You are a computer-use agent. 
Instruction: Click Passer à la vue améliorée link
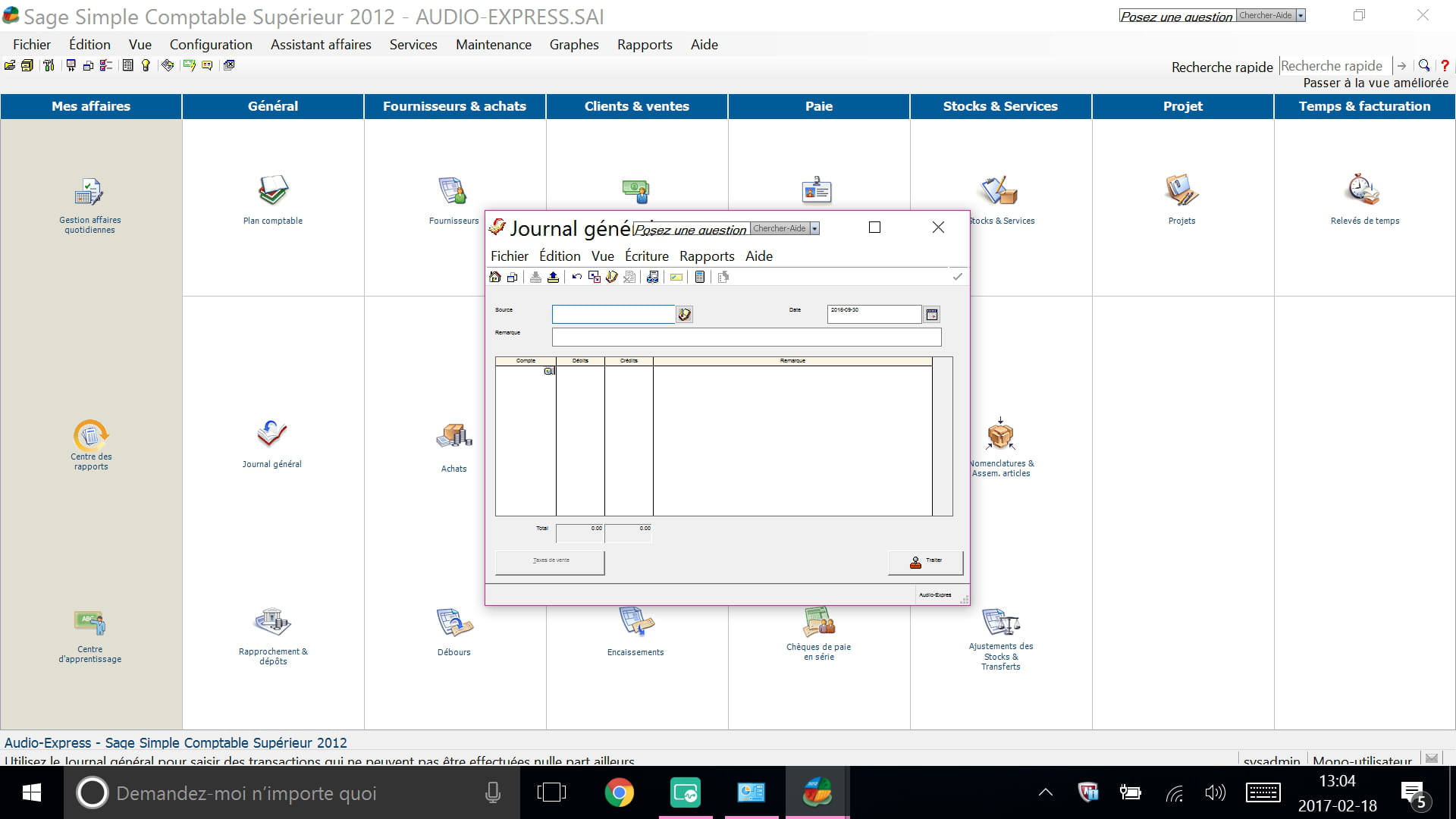[1375, 83]
